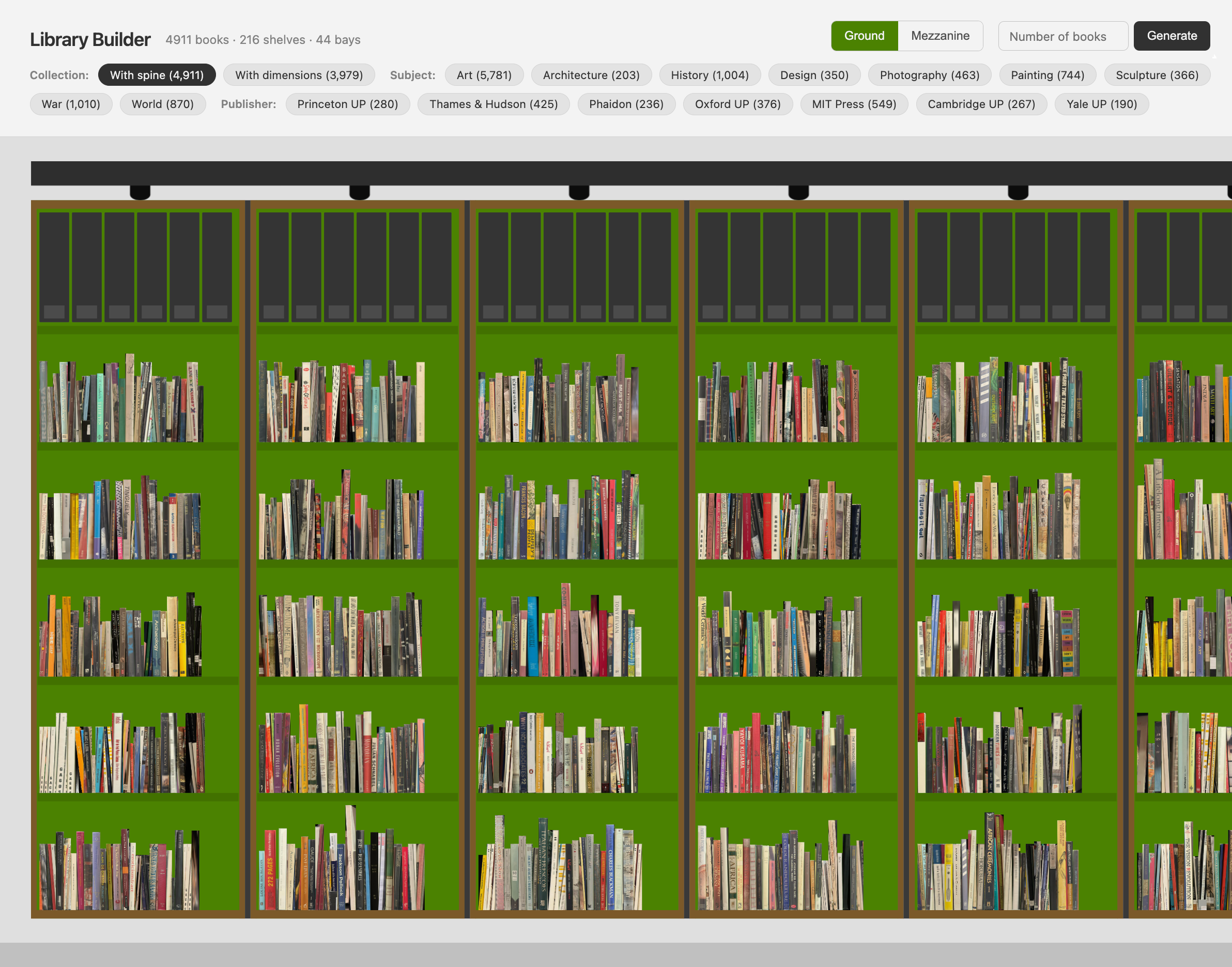Viewport: 1232px width, 967px height.
Task: Filter books by History subject
Action: tap(710, 75)
